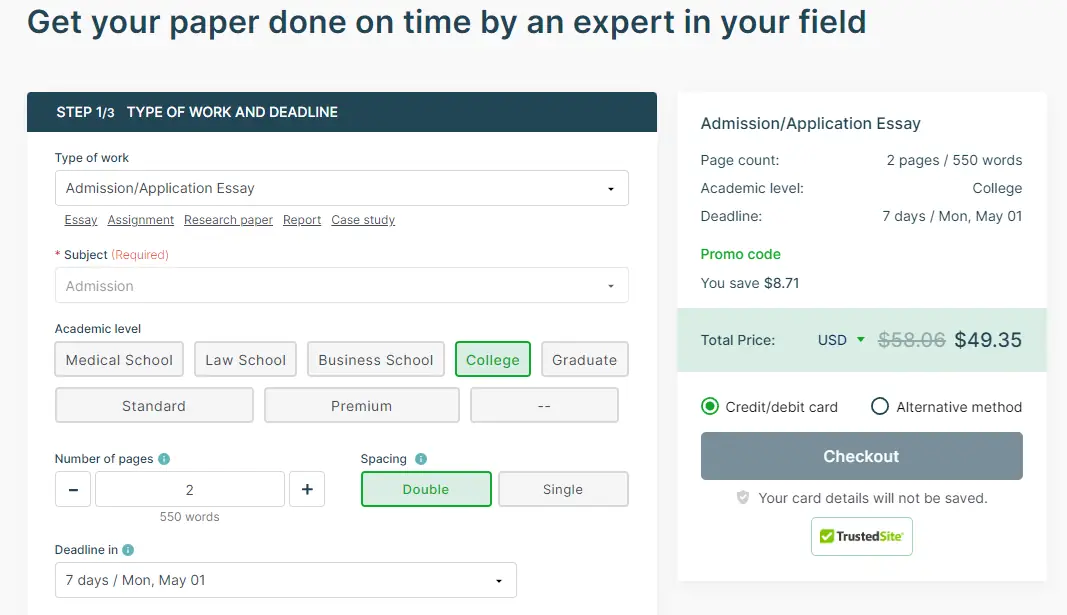Choose the Alternative method payment option
The height and width of the screenshot is (615, 1067).
tap(880, 406)
